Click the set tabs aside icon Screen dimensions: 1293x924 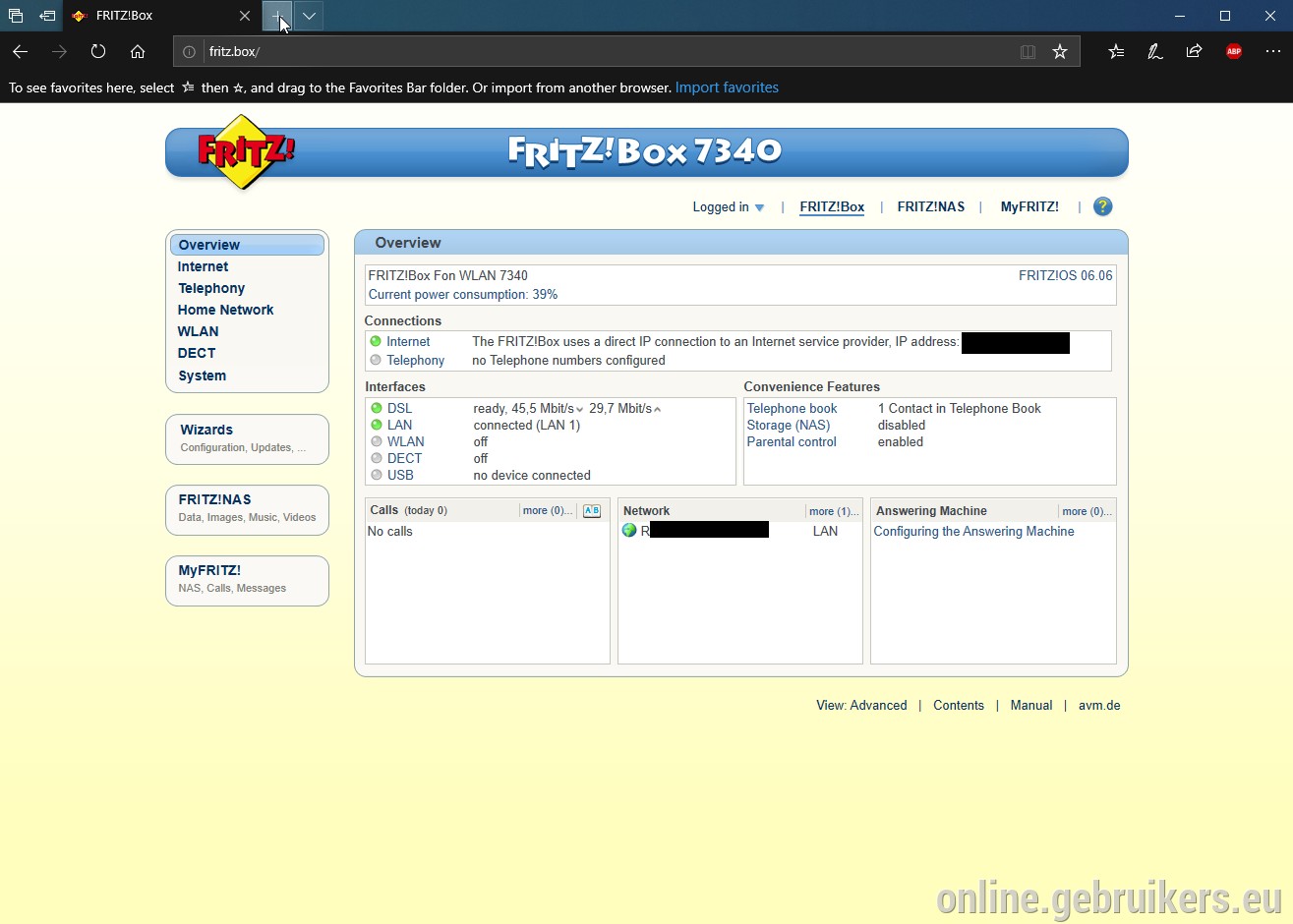(x=47, y=16)
